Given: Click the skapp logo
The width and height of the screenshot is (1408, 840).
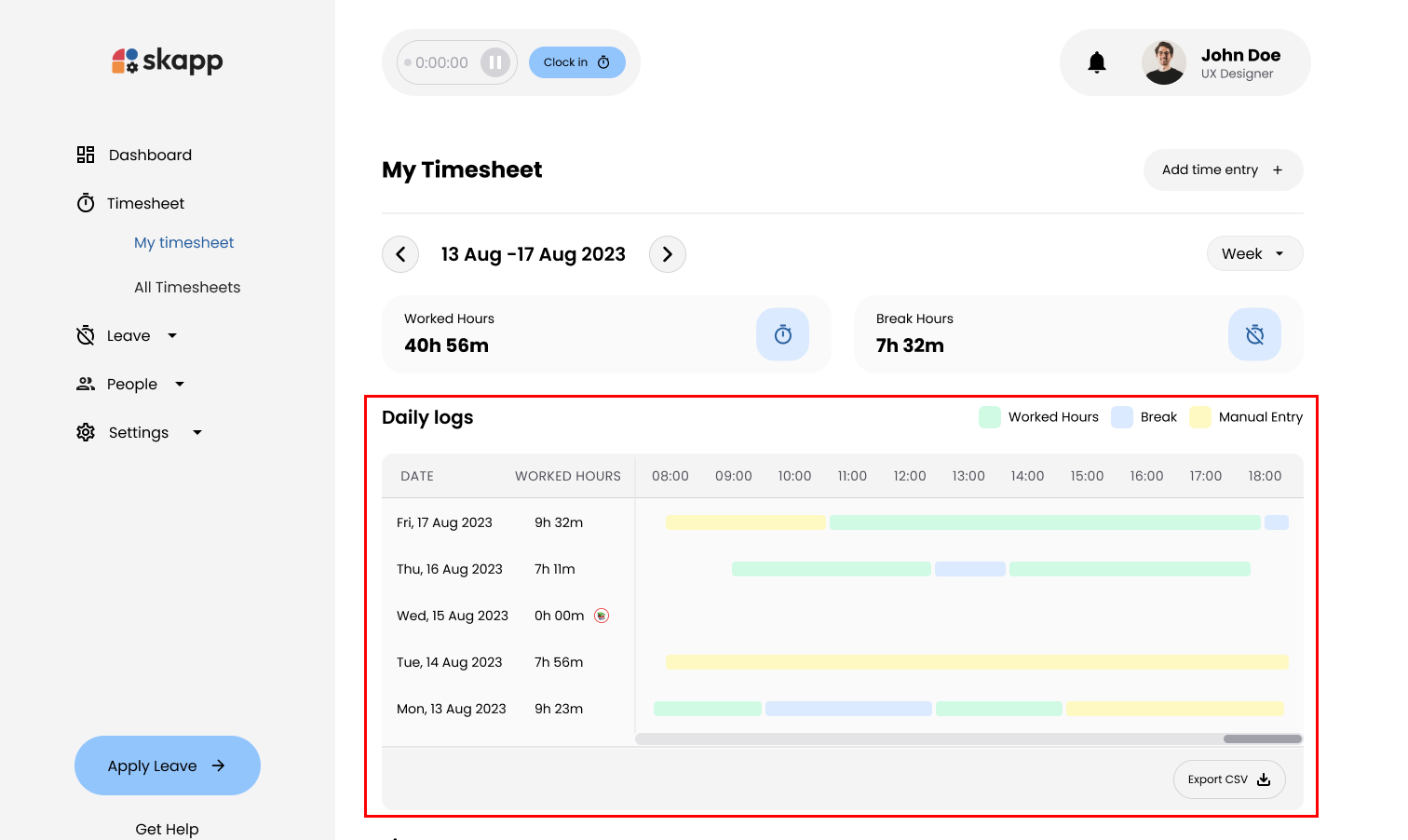Looking at the screenshot, I should (167, 61).
